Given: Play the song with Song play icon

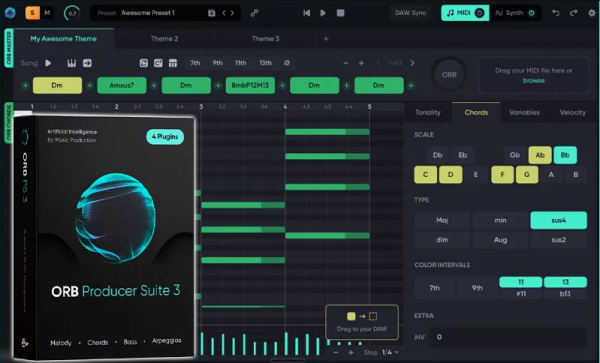Looking at the screenshot, I should pyautogui.click(x=48, y=63).
